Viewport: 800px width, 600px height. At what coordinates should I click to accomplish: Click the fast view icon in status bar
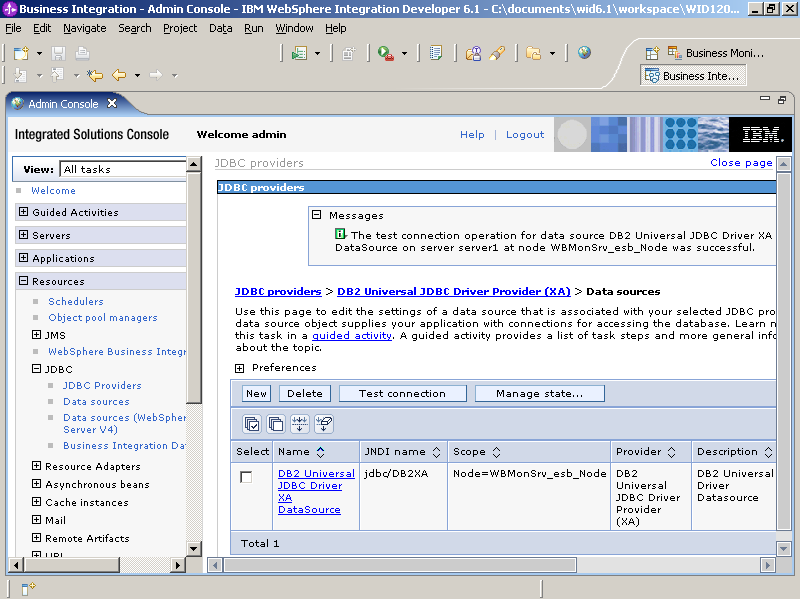tap(28, 589)
